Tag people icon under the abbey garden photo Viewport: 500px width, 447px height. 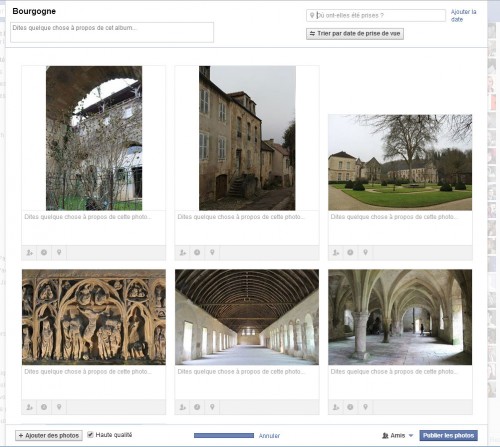pos(336,253)
